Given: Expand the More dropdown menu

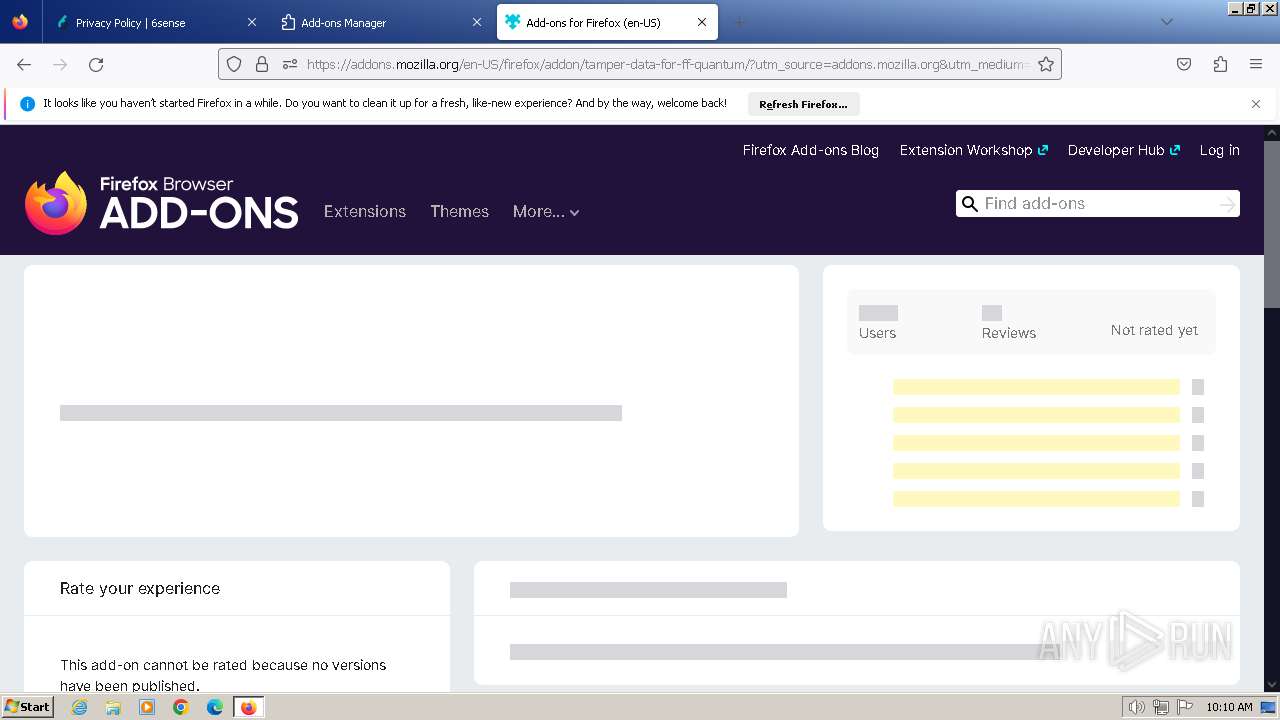Looking at the screenshot, I should point(546,211).
